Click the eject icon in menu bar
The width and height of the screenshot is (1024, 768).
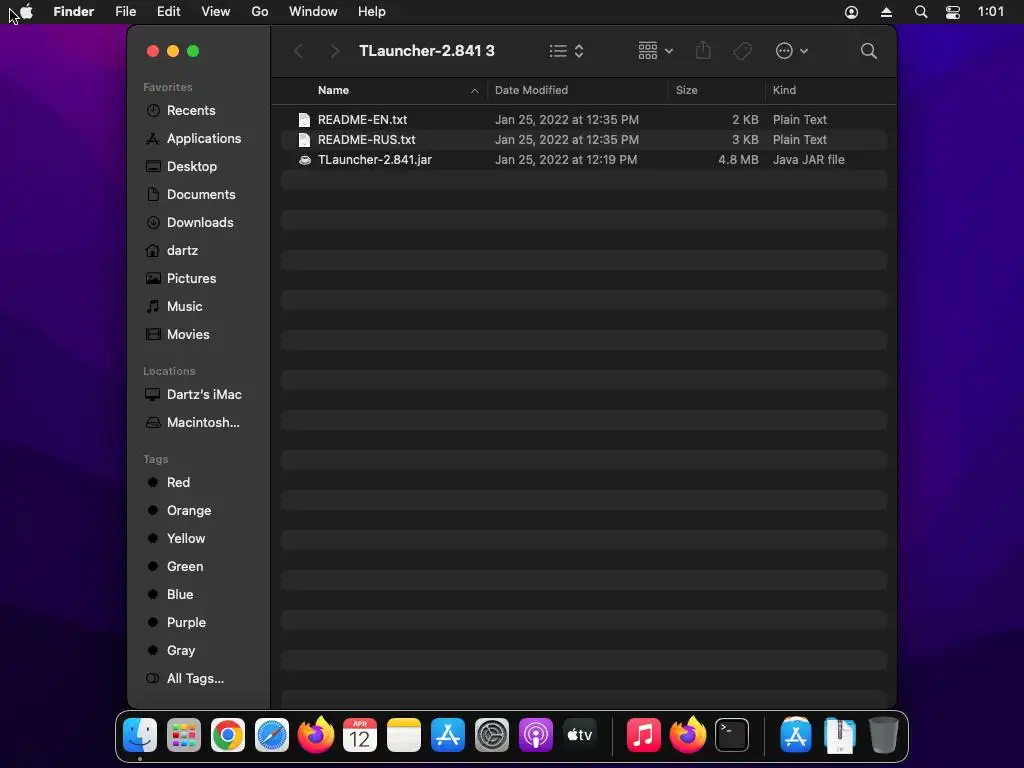(886, 12)
